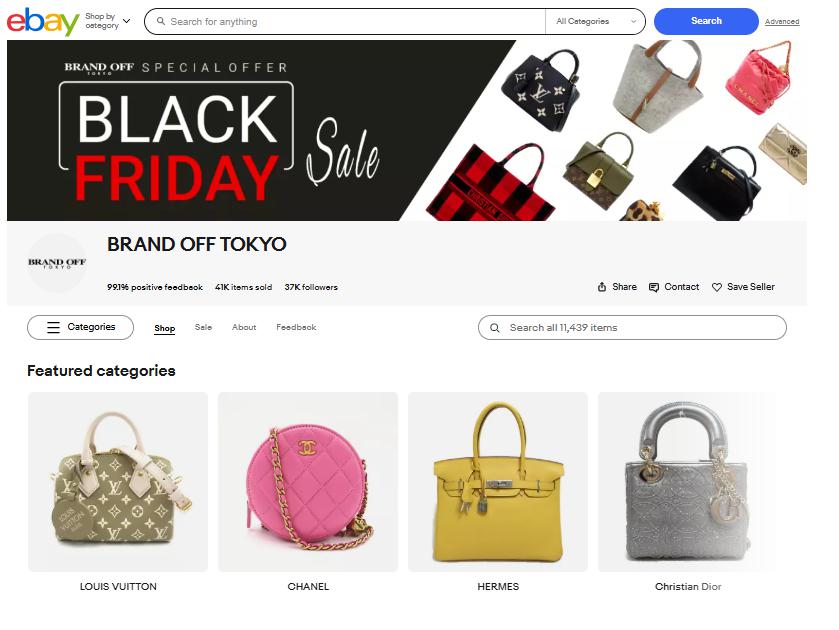Select the HERMES yellow bag category
The width and height of the screenshot is (839, 630).
point(498,482)
